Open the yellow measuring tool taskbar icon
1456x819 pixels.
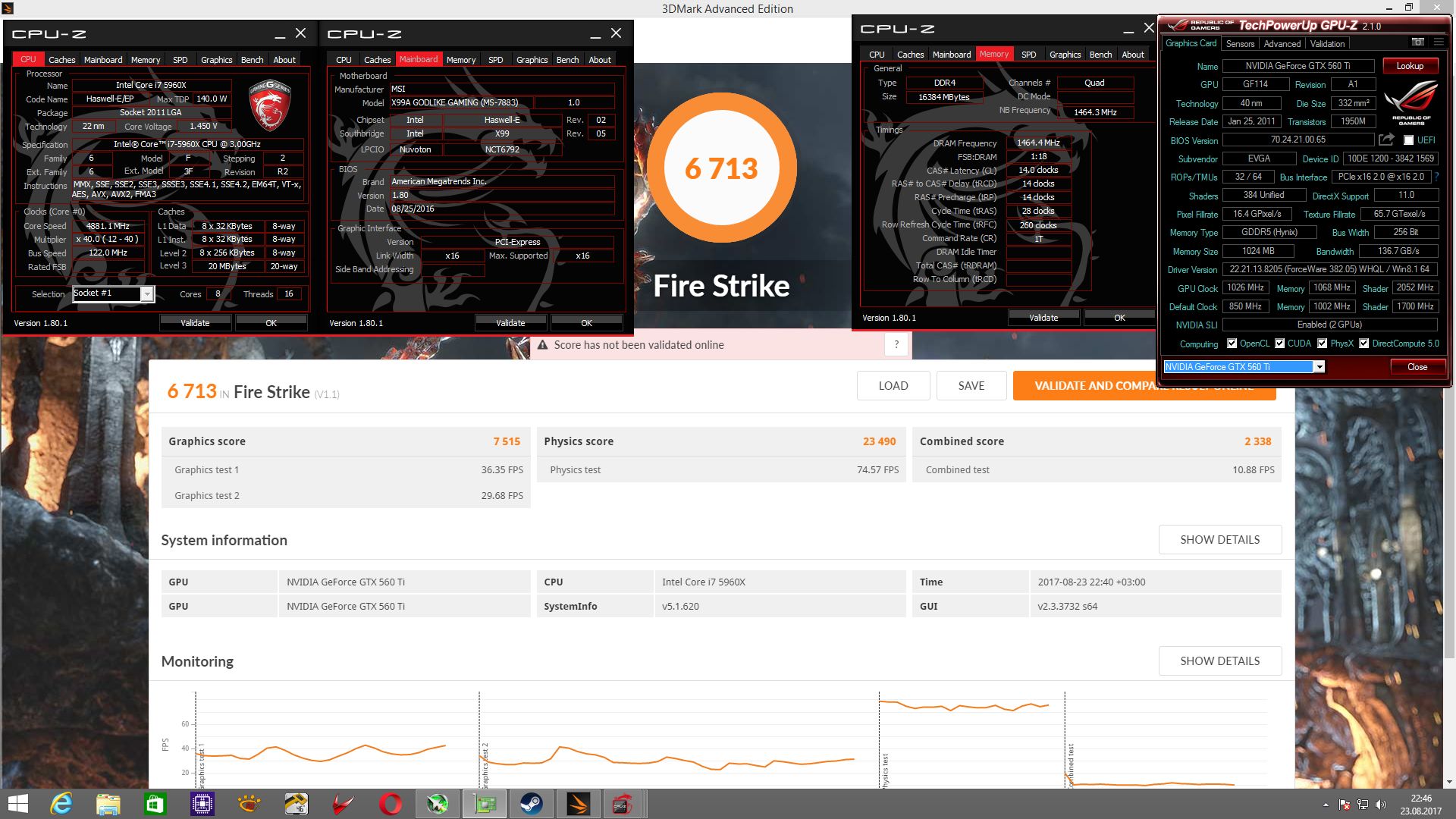click(x=297, y=804)
